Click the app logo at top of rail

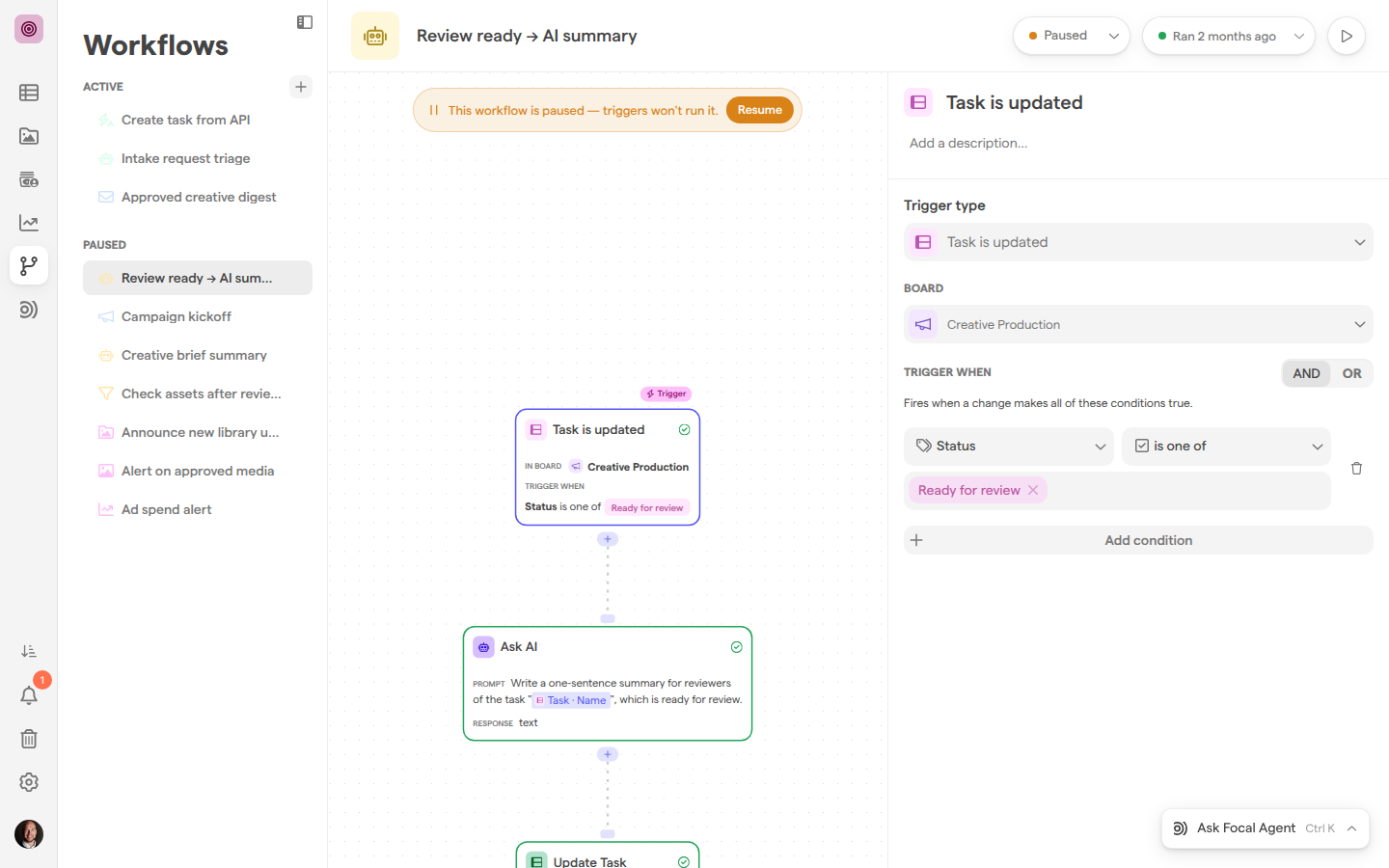[29, 29]
